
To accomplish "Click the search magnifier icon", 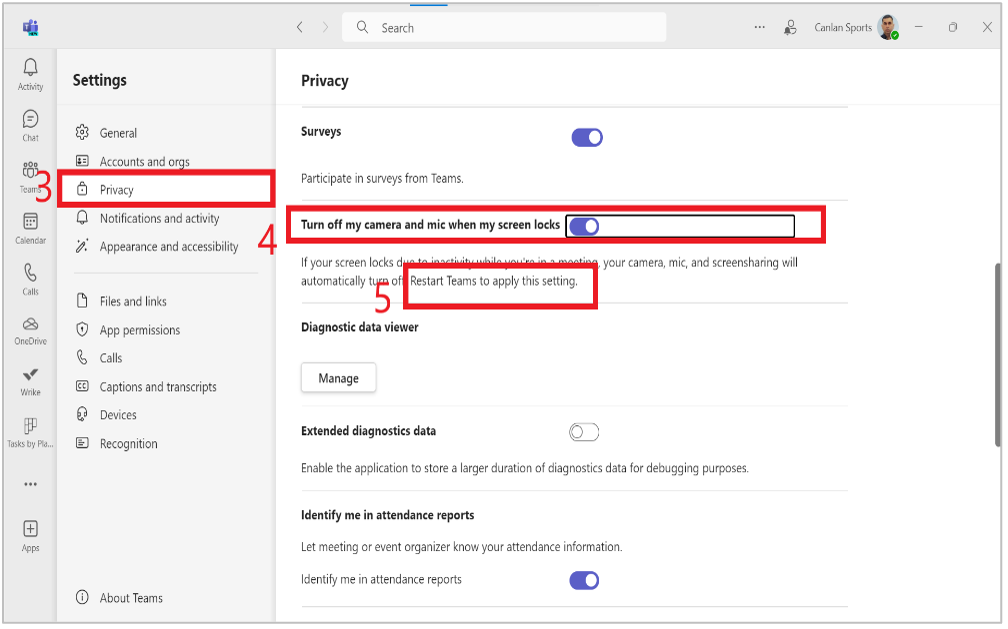I will [363, 27].
